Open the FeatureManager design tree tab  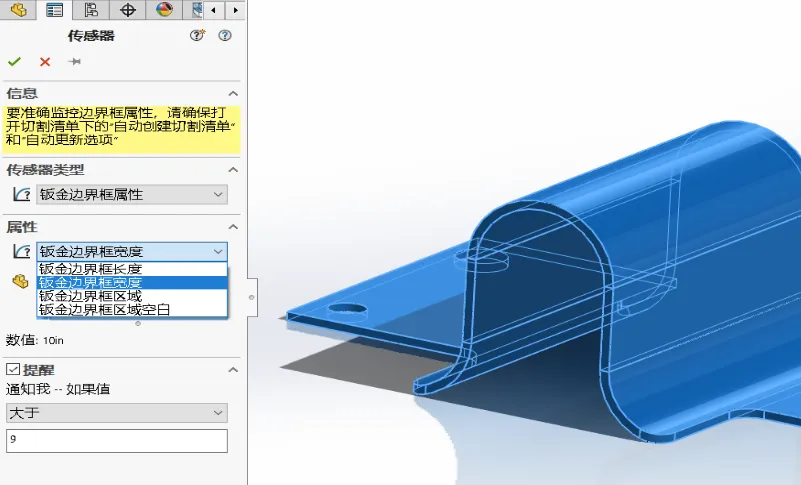click(18, 10)
